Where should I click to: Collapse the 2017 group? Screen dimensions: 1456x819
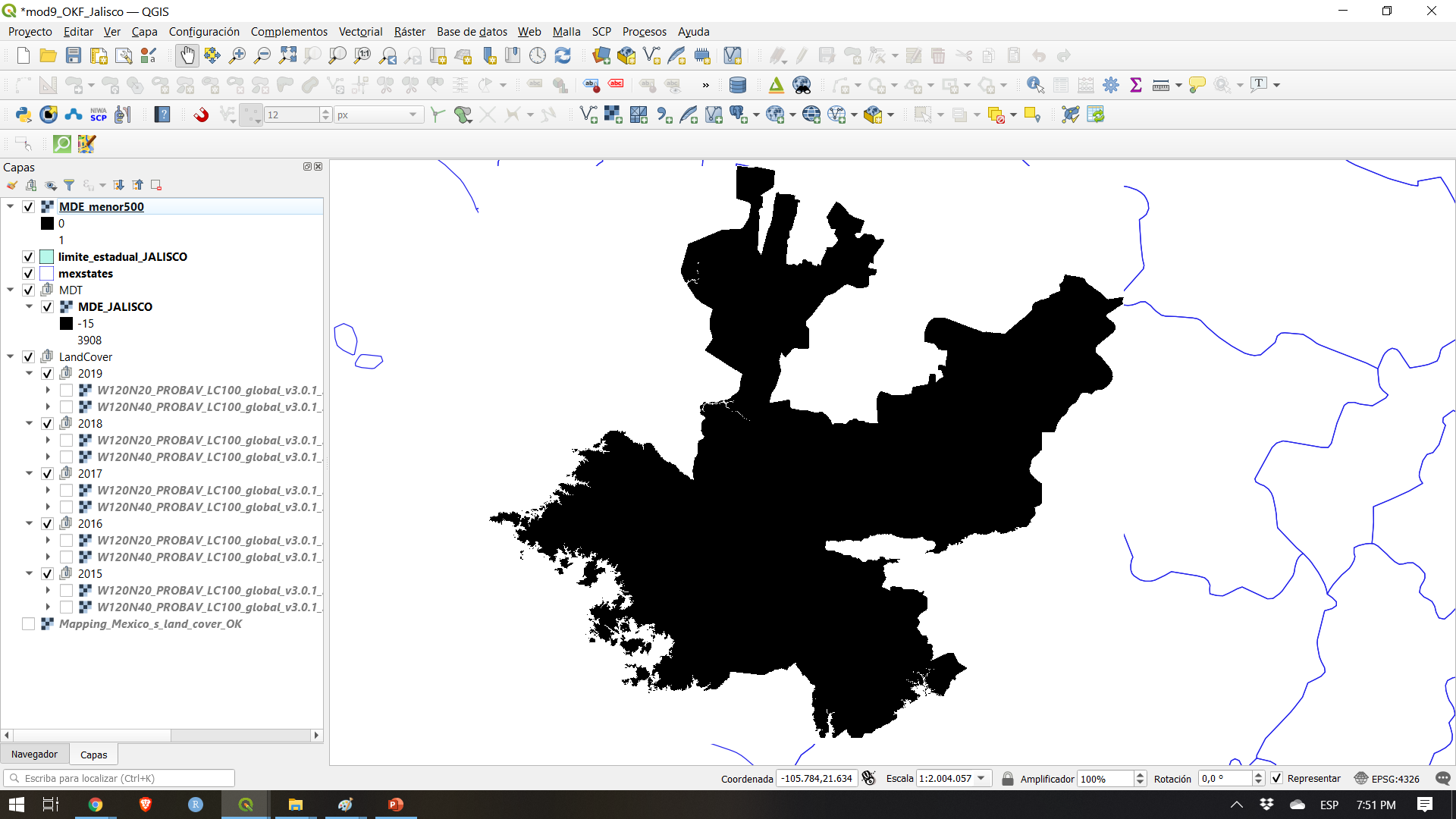click(x=29, y=473)
